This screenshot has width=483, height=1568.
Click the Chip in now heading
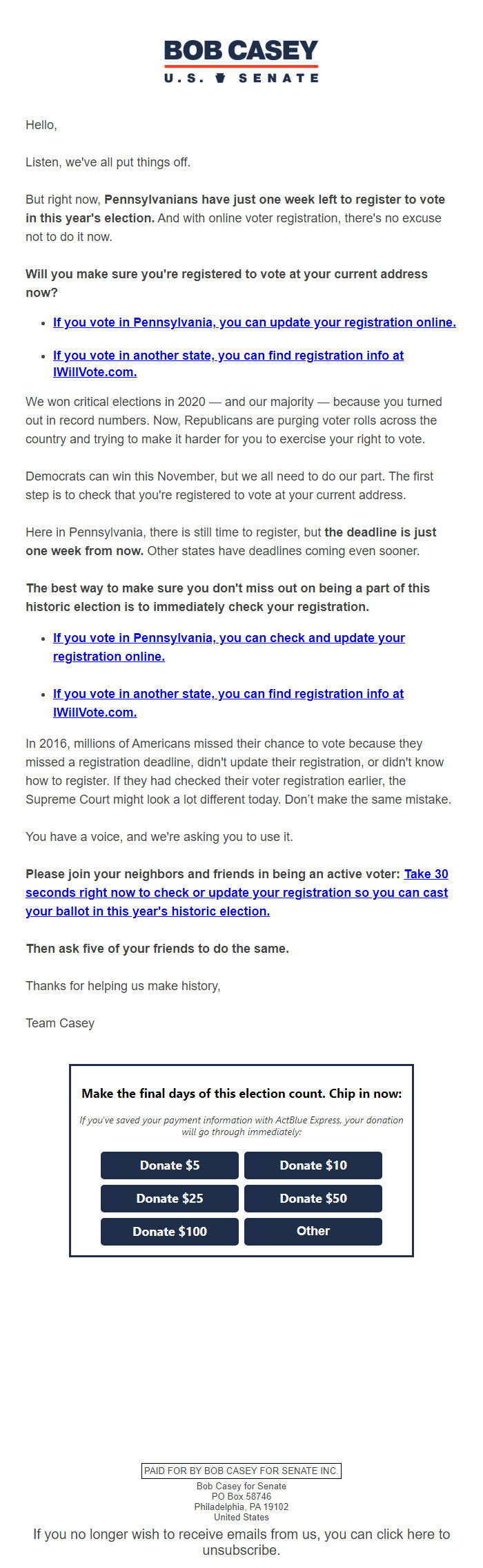click(x=241, y=1093)
